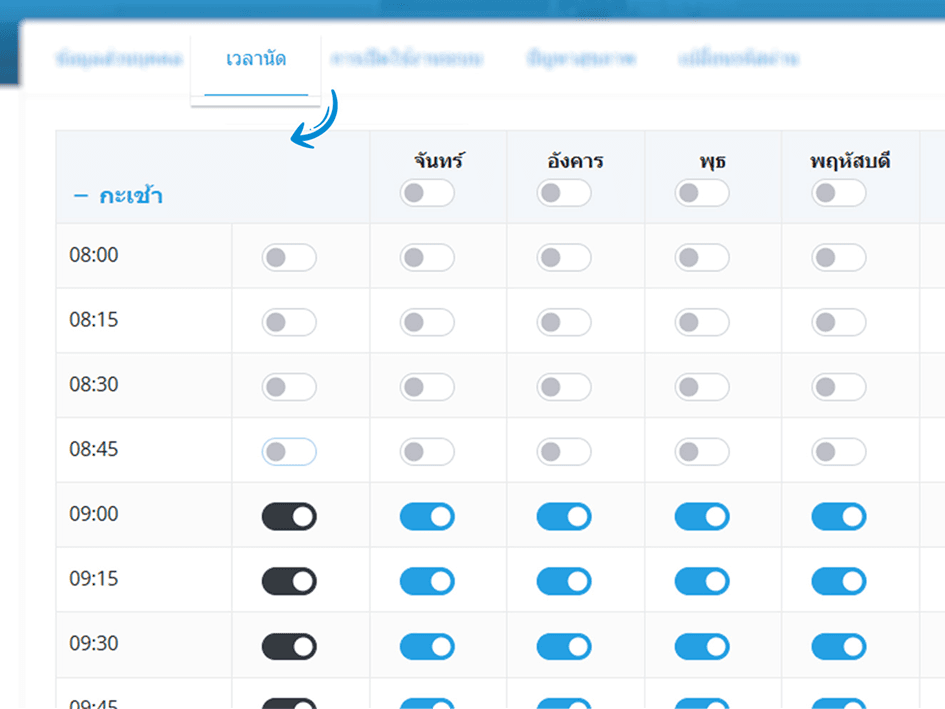This screenshot has height=709, width=945.
Task: Enable 08:30 slot for อังคาร
Action: (564, 386)
